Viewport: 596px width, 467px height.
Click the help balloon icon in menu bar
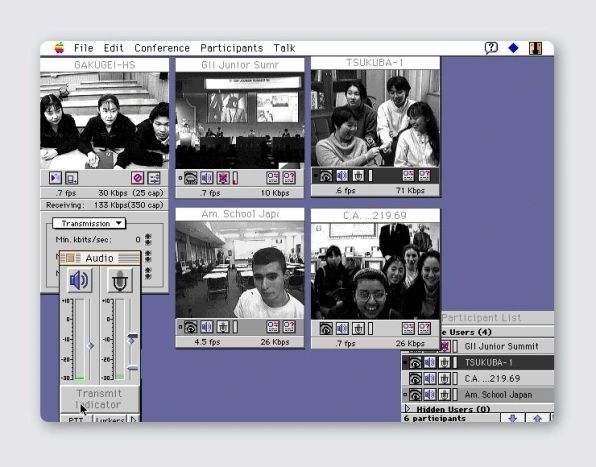click(x=491, y=48)
